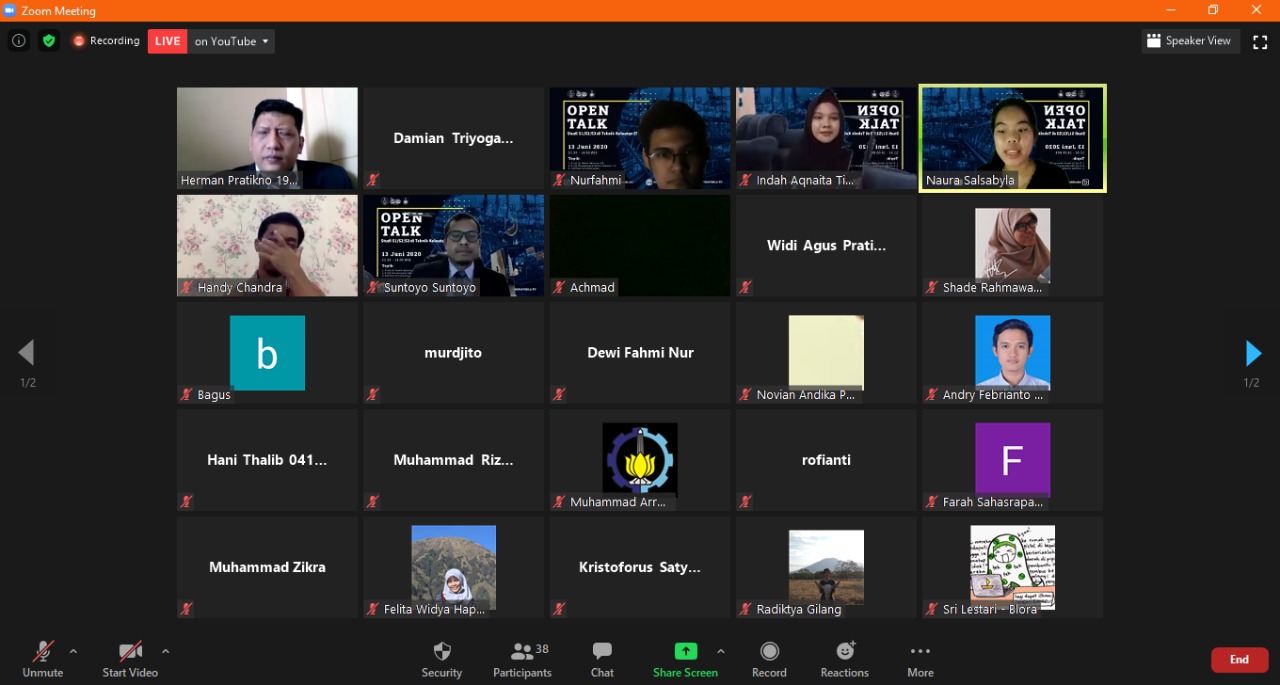
Task: Open the Reactions emoji menu
Action: coord(845,652)
